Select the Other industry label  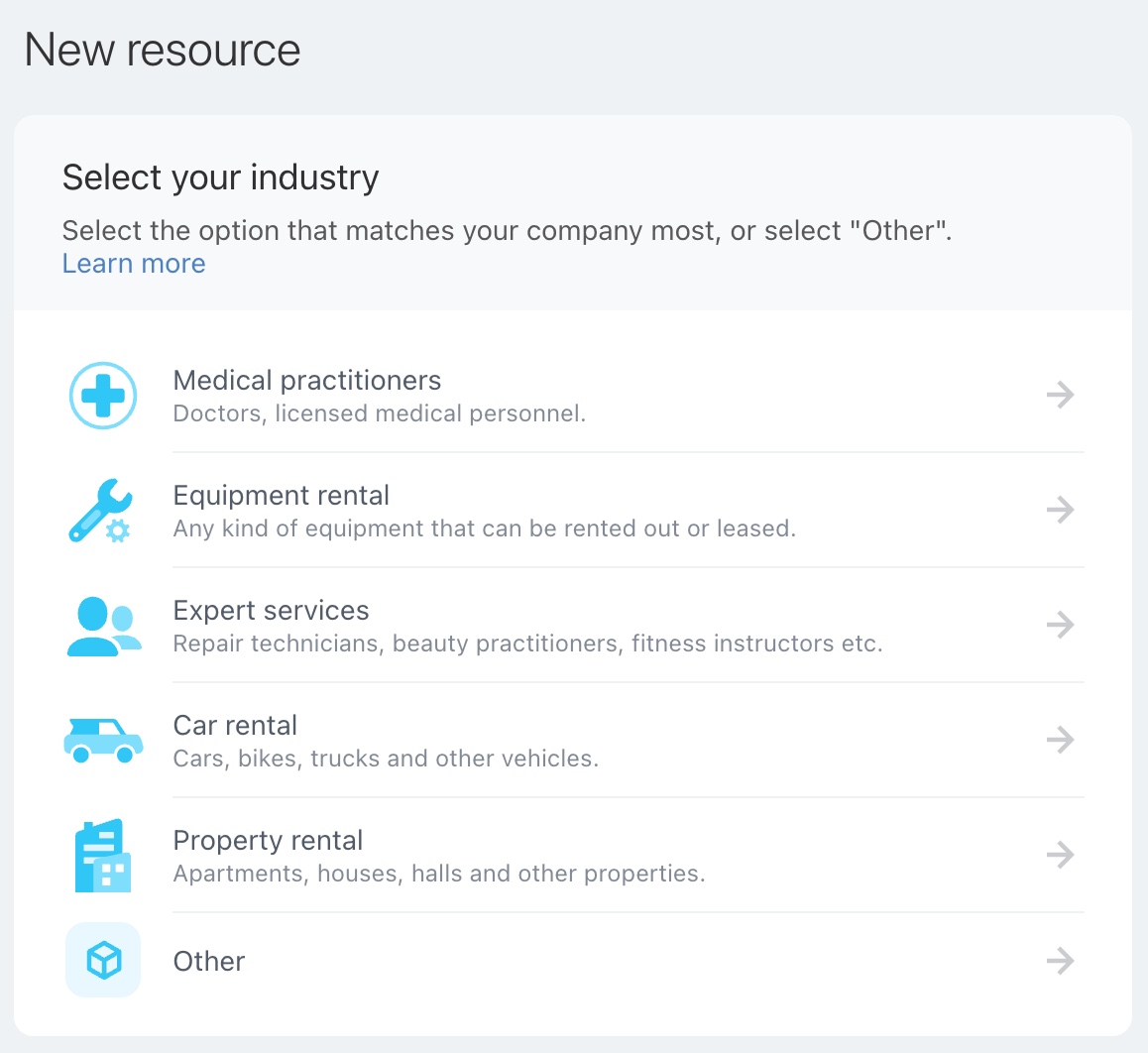click(x=209, y=962)
